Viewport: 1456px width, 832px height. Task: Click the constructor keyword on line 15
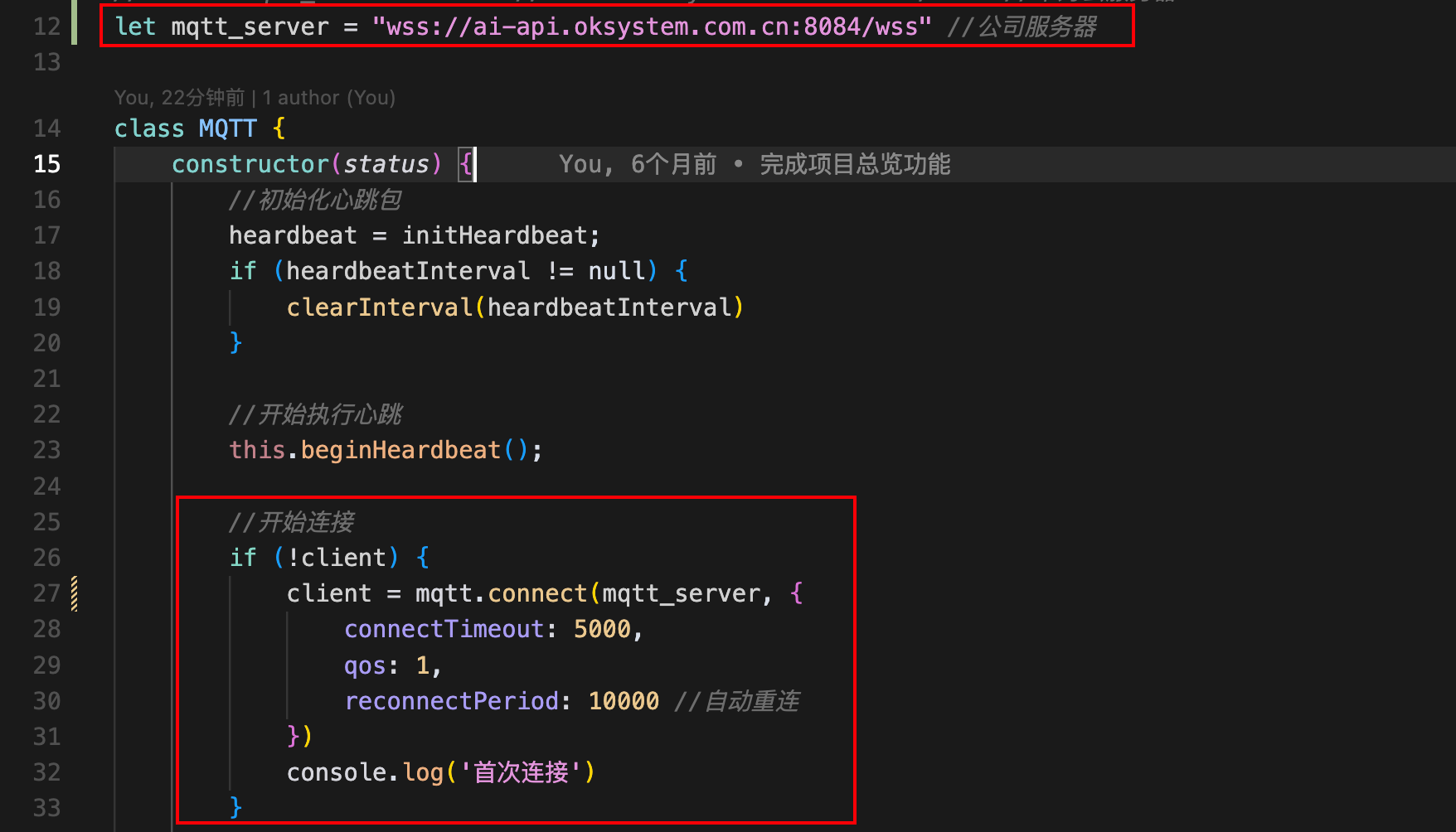250,164
